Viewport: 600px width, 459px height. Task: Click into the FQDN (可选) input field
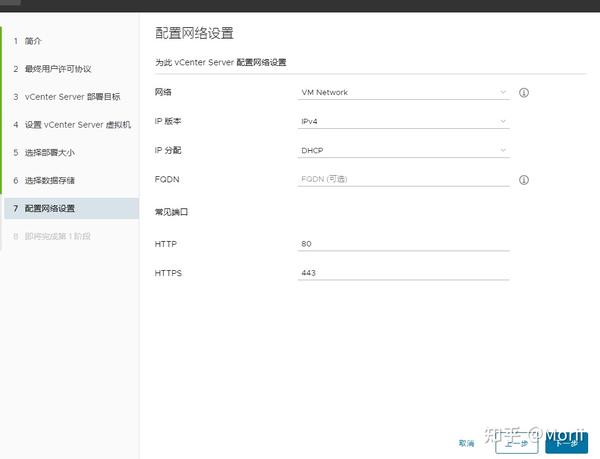tap(403, 179)
